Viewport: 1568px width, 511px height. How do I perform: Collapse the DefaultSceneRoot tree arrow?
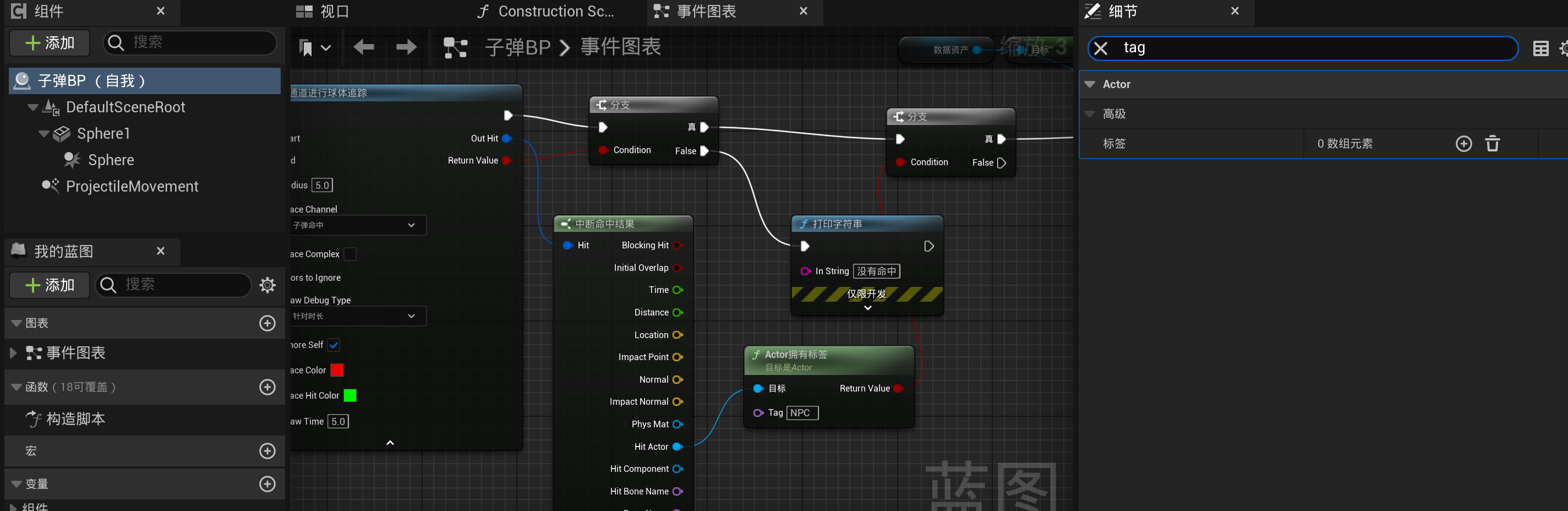33,107
